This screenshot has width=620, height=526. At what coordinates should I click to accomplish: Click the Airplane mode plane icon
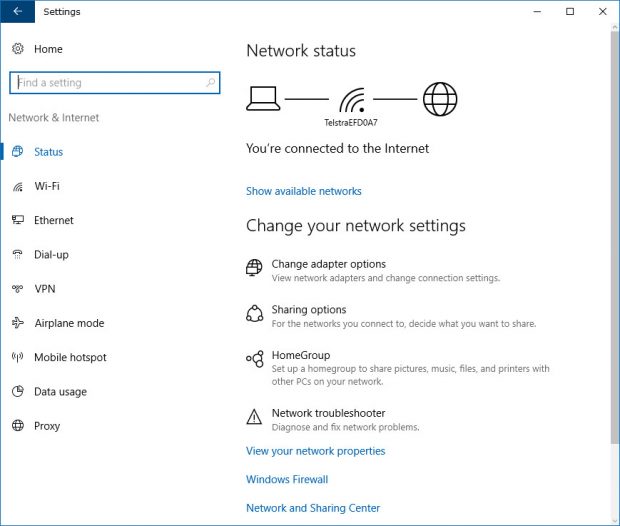[18, 323]
